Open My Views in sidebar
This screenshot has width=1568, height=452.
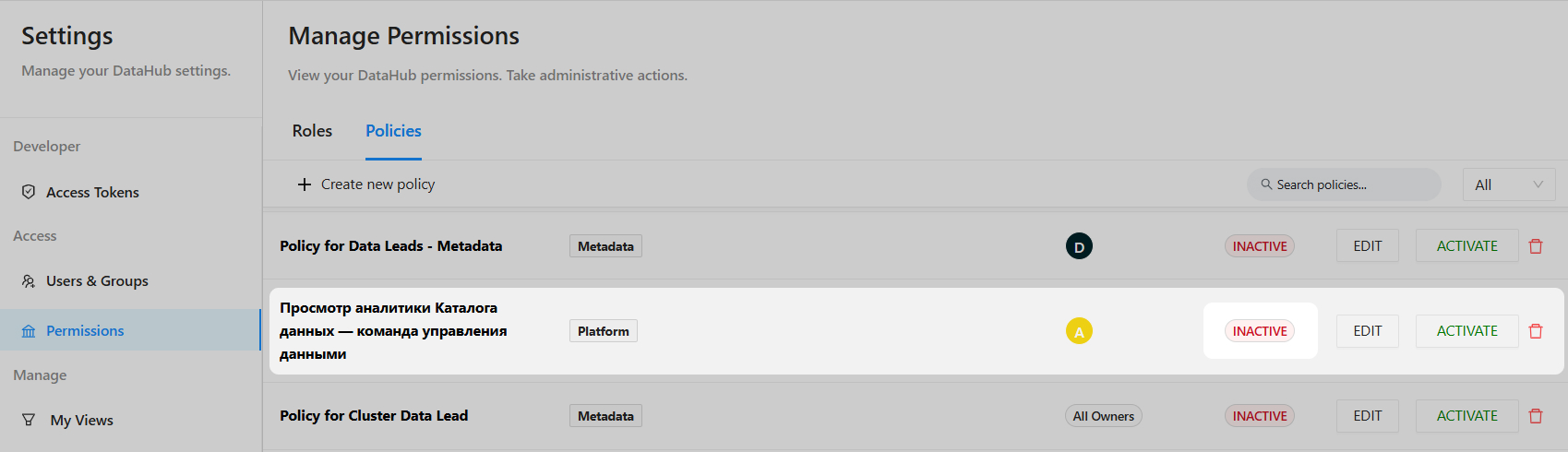click(x=81, y=420)
